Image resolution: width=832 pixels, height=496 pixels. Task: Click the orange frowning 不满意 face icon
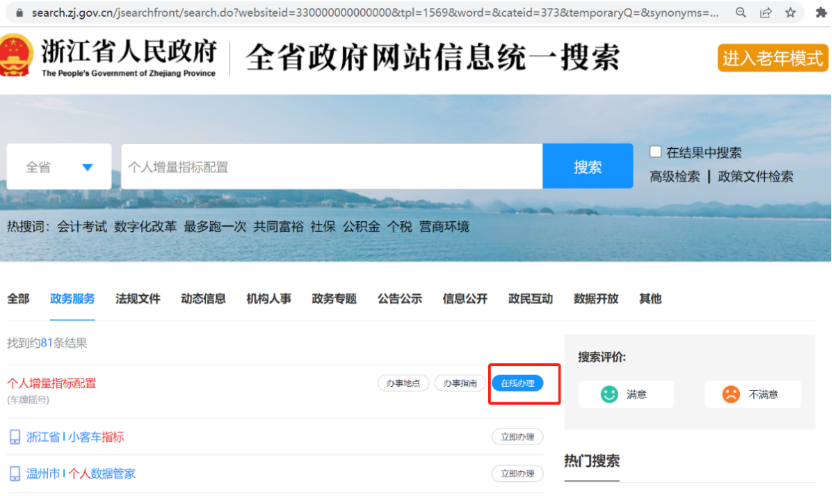732,394
